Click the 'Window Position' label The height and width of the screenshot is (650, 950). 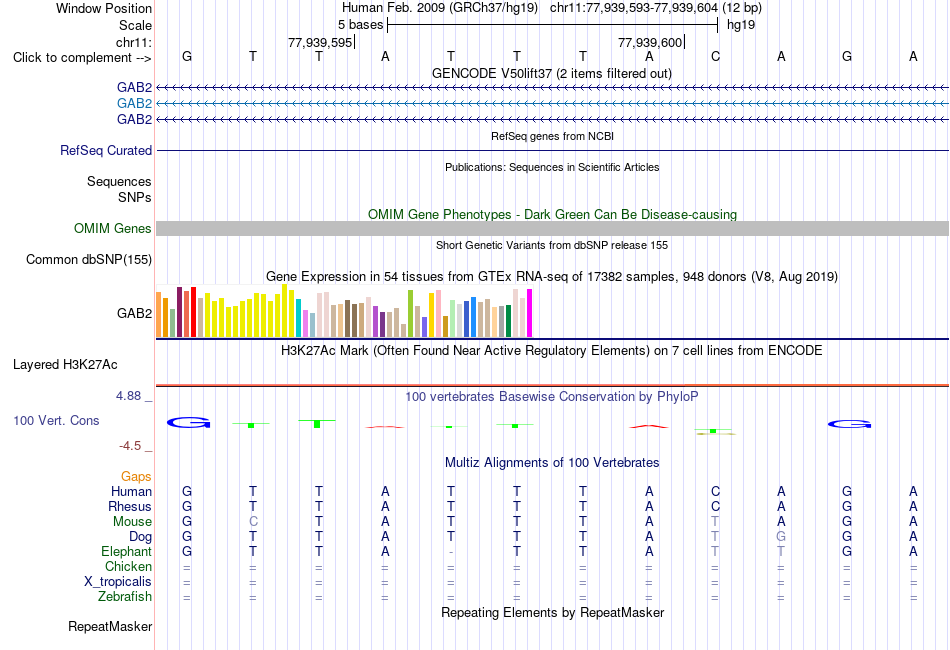[x=104, y=8]
